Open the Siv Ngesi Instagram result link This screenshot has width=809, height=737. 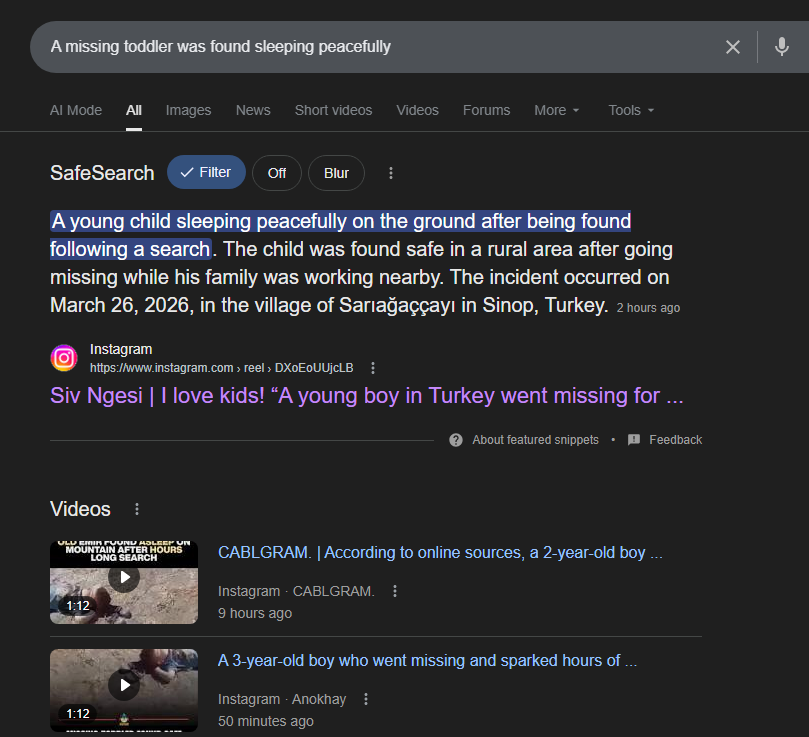pos(366,396)
